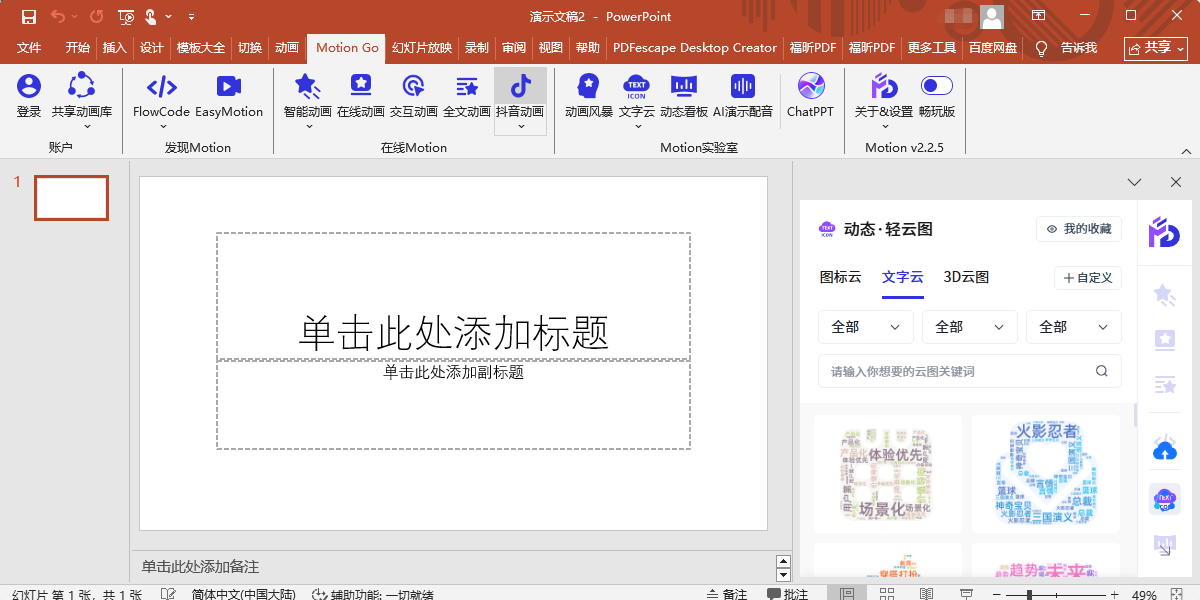
Task: Expand the first 全部 filter dropdown
Action: (866, 327)
